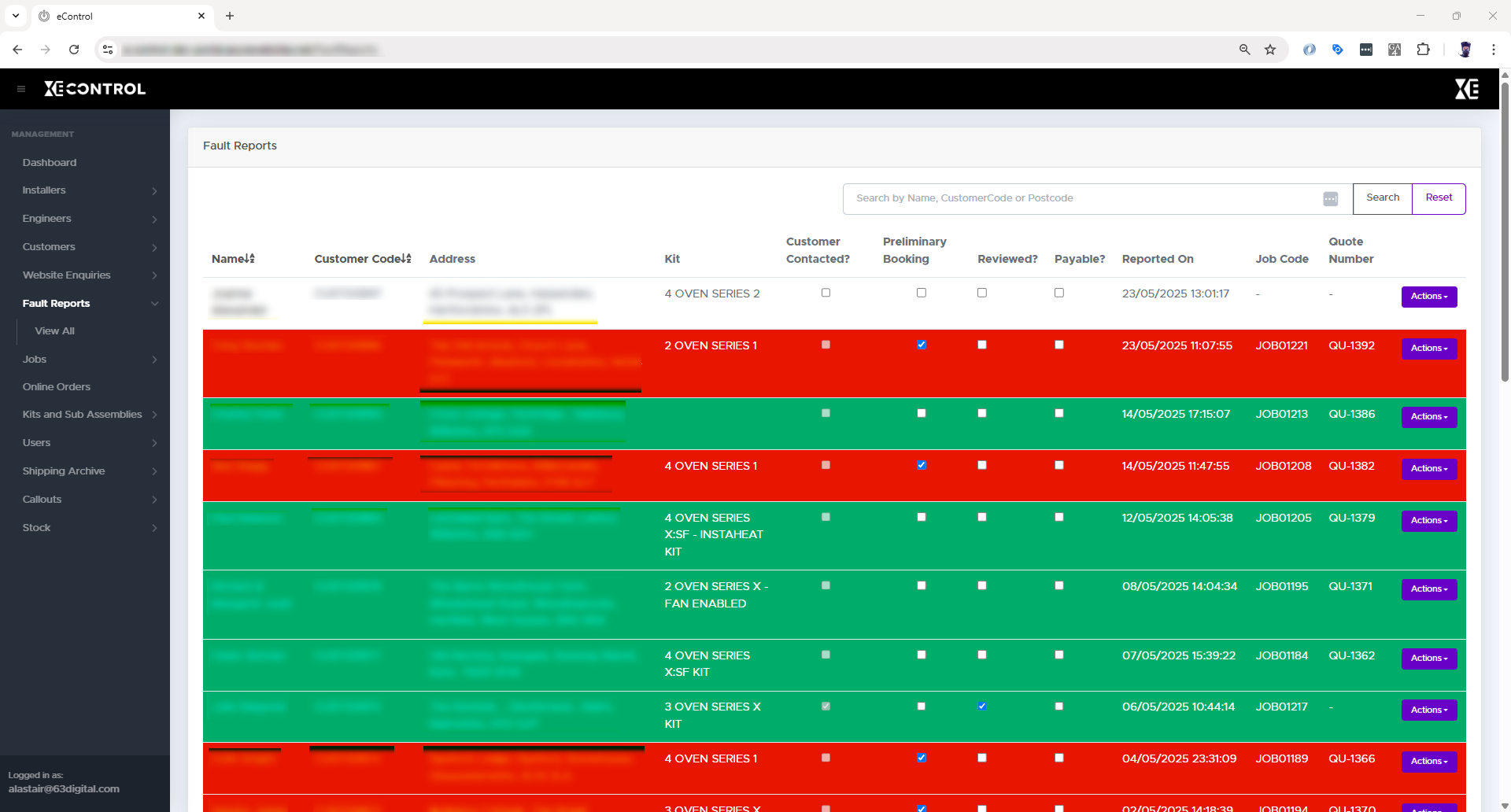Click the grey grid extension icon left of the Extensions puzzle
Viewport: 1511px width, 812px height.
1395,50
